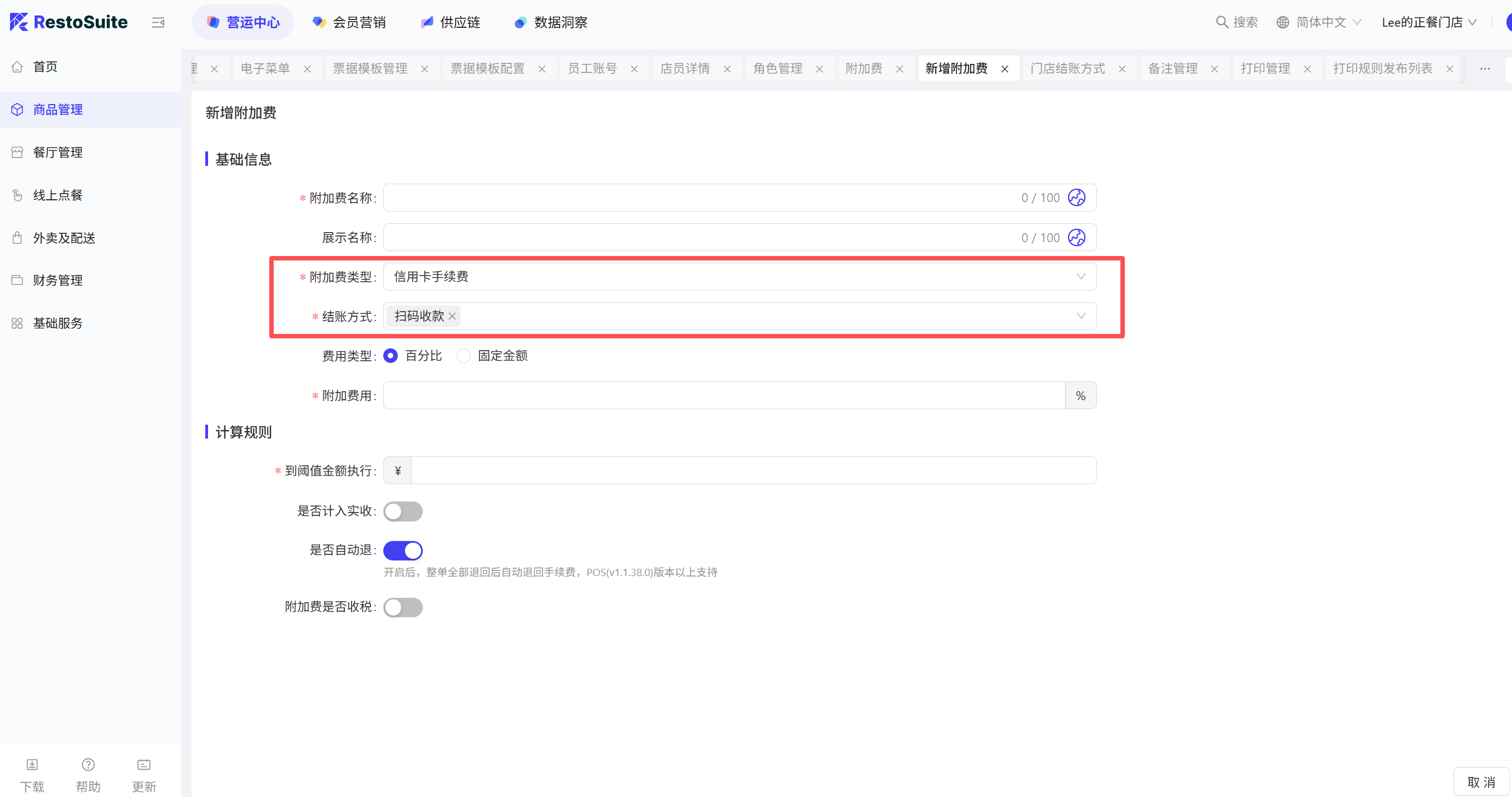Click the 取消 button
Image resolution: width=1512 pixels, height=797 pixels.
click(x=1480, y=783)
